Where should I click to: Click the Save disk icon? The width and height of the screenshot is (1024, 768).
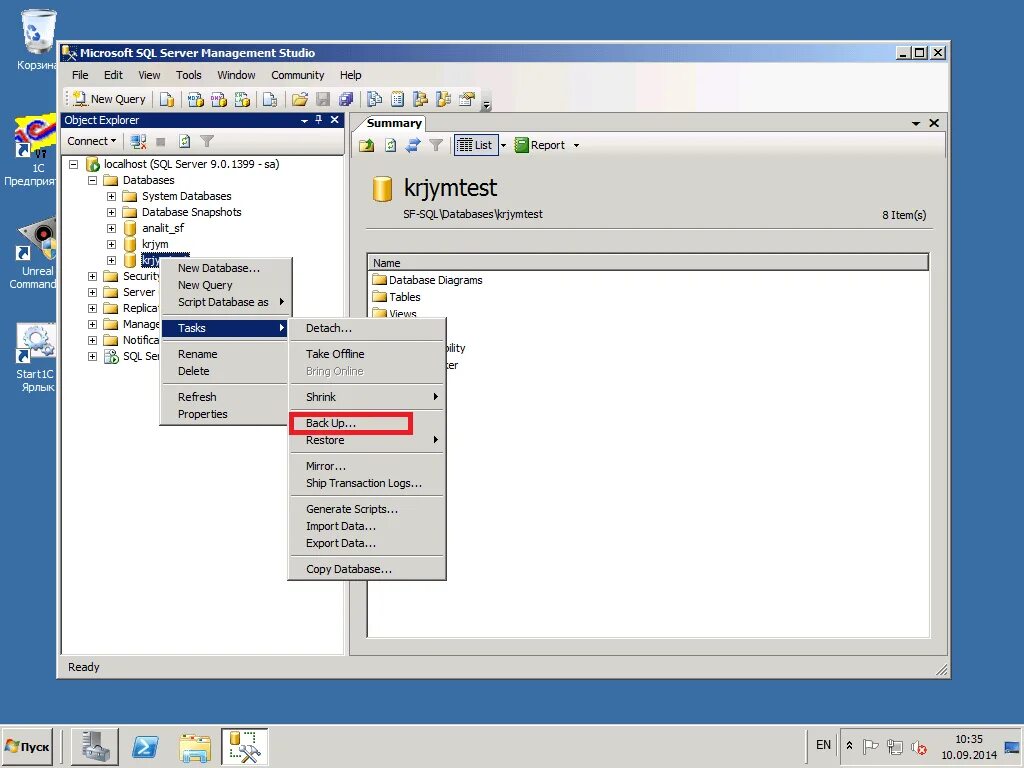[x=323, y=99]
